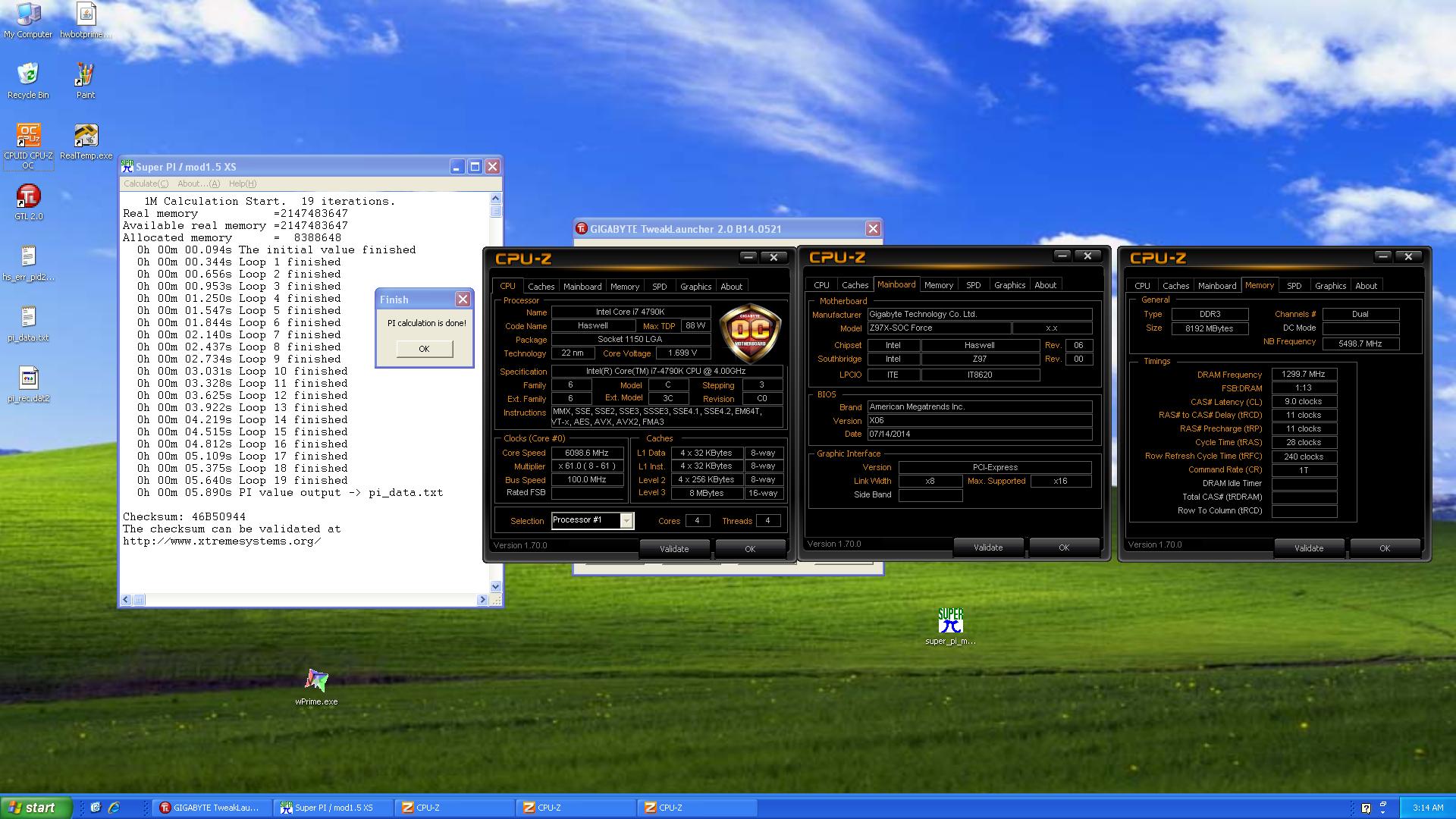
Task: Open the SPD tab in the Mainboard CPU-Z window
Action: [x=974, y=285]
